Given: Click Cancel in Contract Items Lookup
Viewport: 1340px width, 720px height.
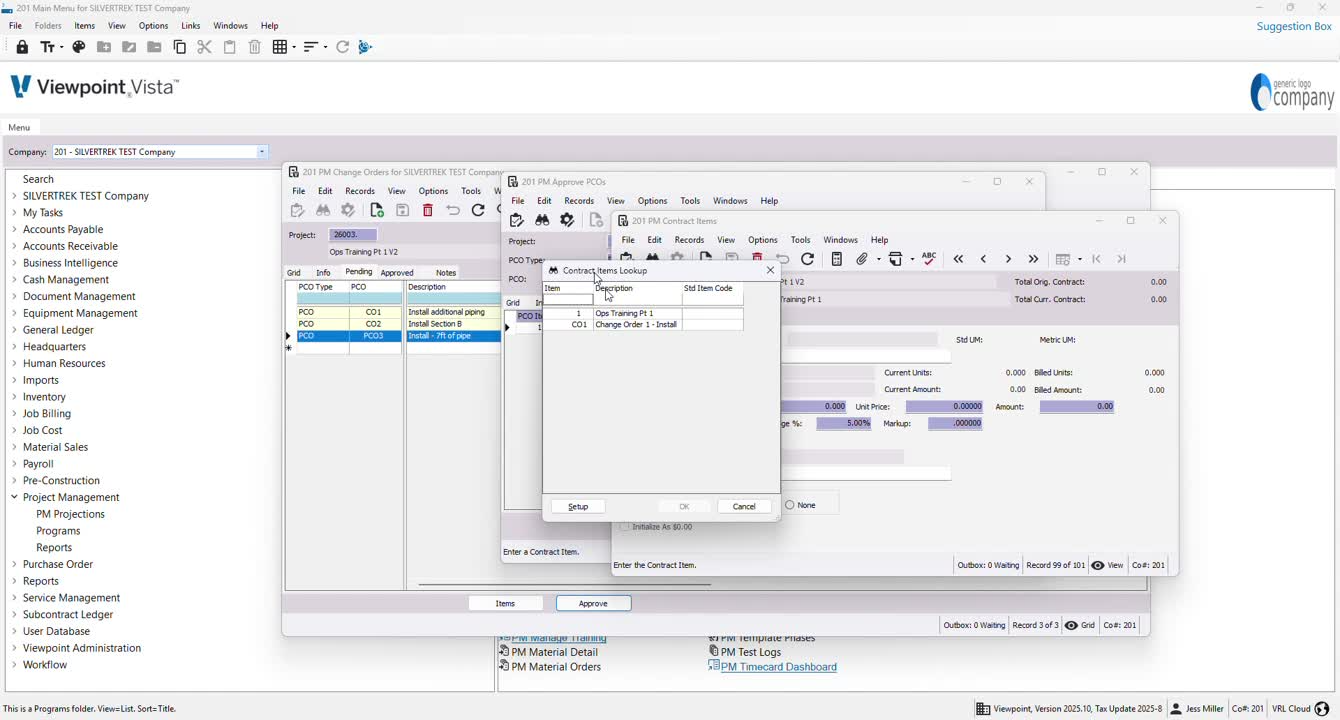Looking at the screenshot, I should [x=744, y=506].
